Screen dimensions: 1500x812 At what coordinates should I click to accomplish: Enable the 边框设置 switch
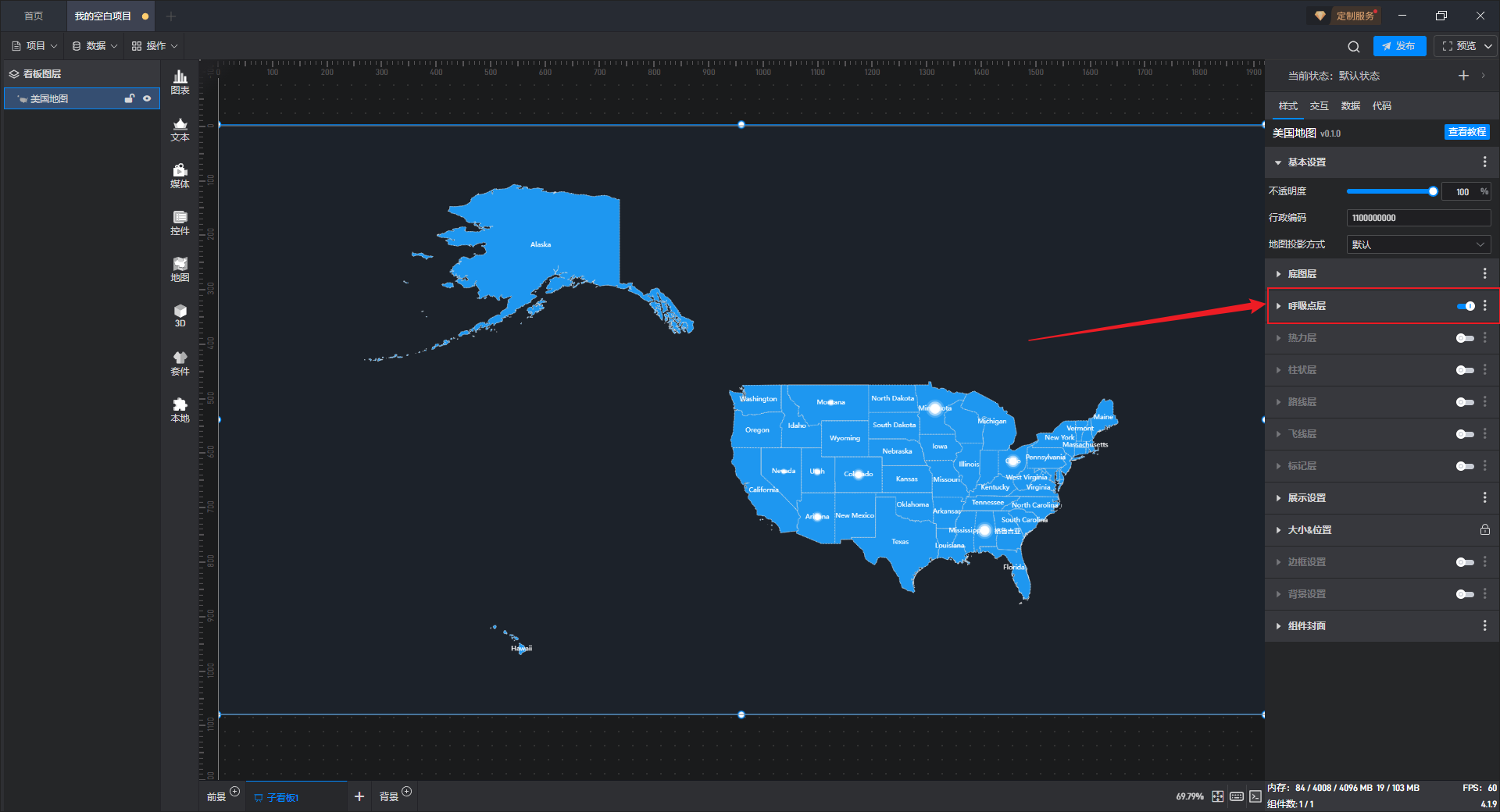[1465, 562]
